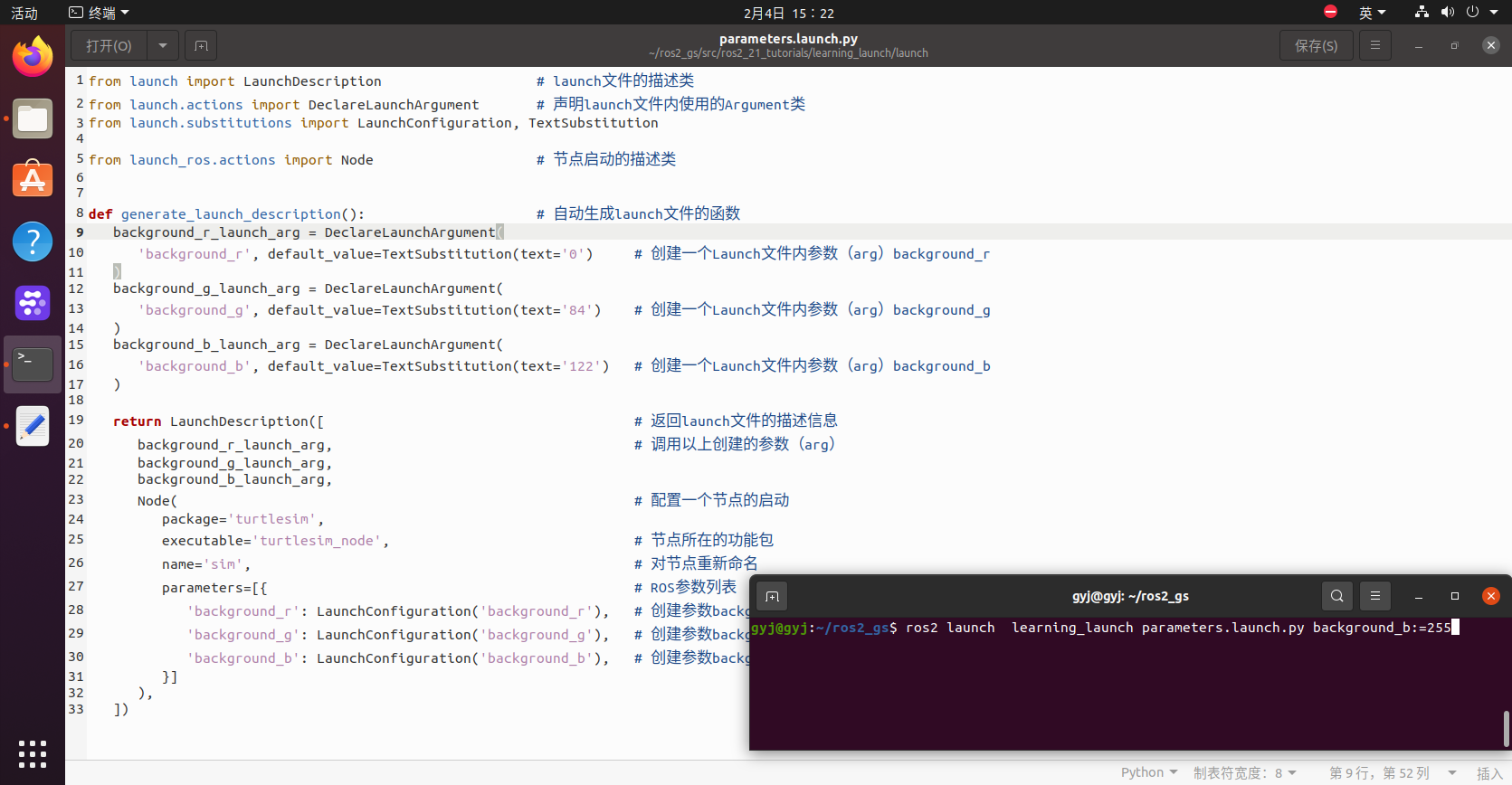Viewport: 1512px width, 785px height.
Task: Open Files manager in the dock
Action: [x=33, y=119]
